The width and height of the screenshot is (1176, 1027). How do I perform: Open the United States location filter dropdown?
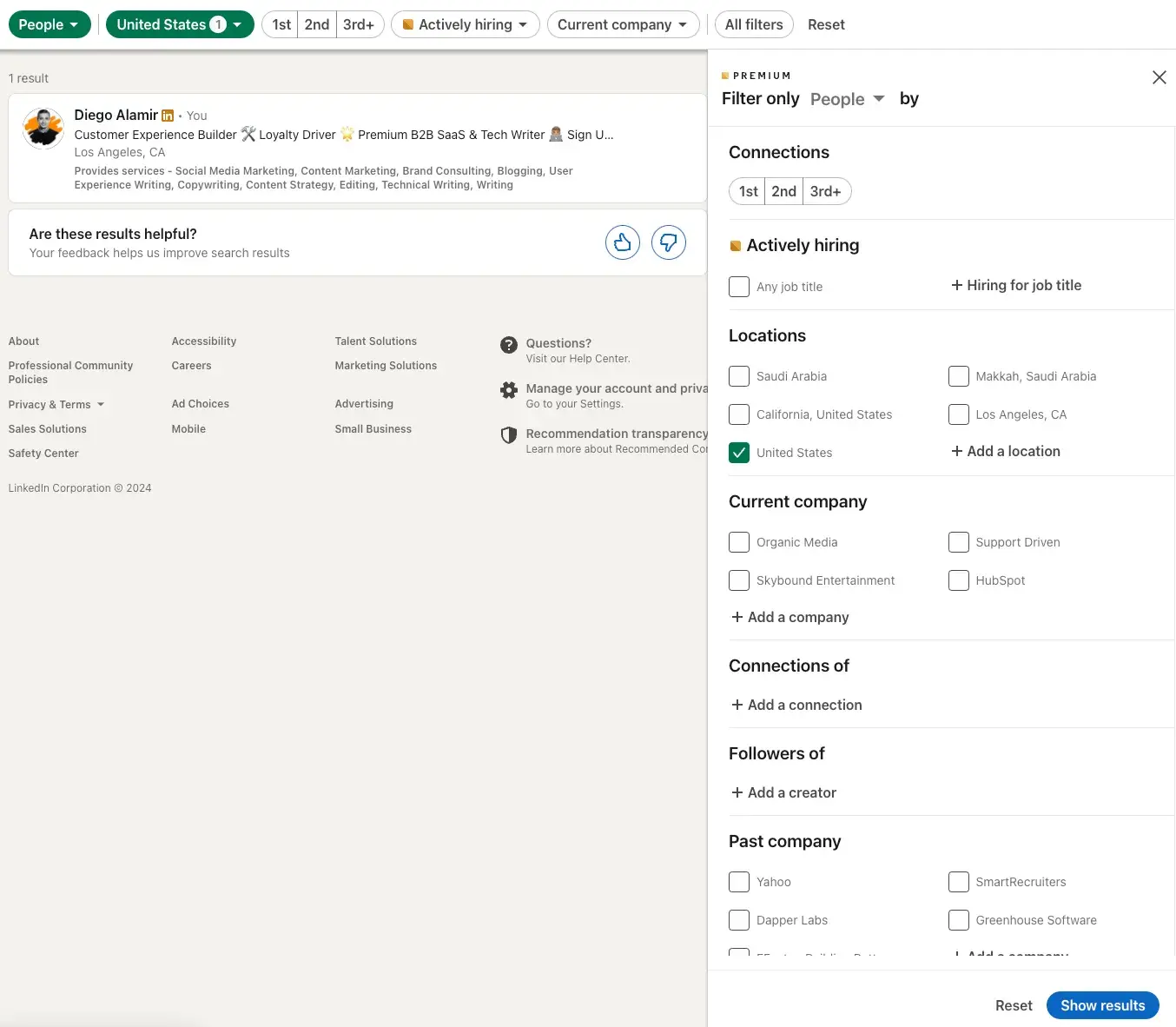pos(180,24)
